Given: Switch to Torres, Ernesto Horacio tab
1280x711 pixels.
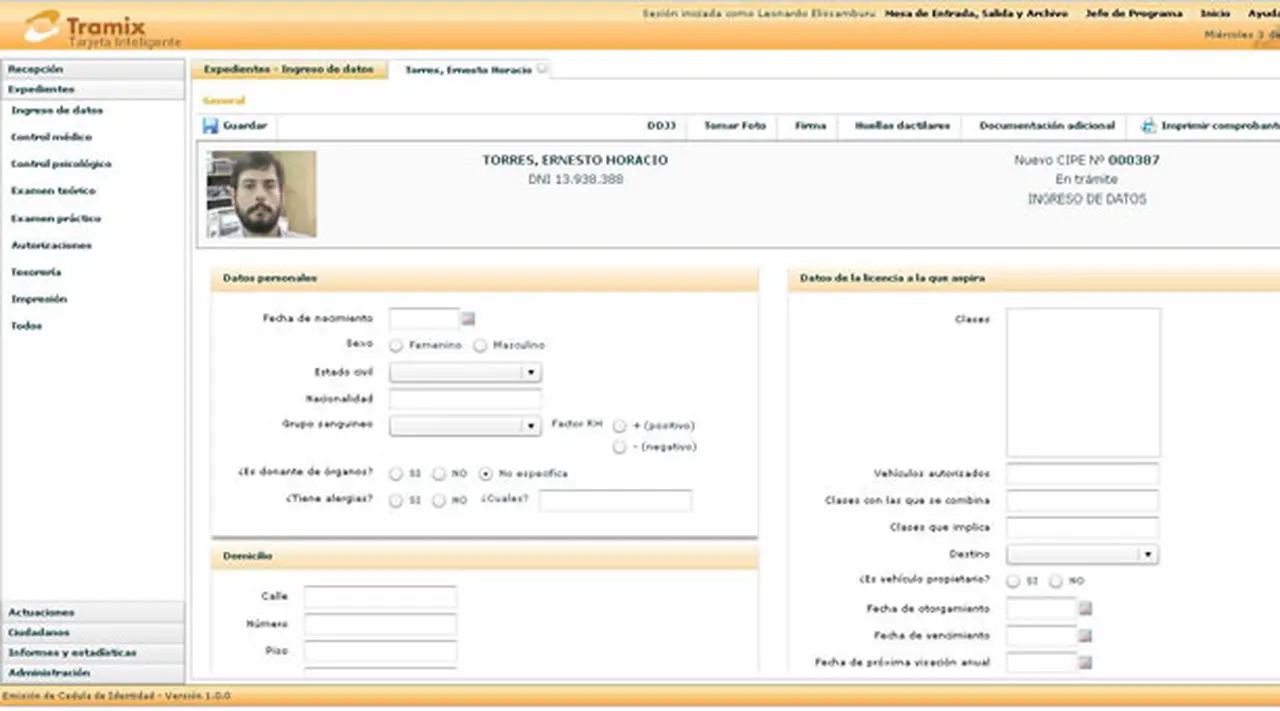Looking at the screenshot, I should [468, 70].
